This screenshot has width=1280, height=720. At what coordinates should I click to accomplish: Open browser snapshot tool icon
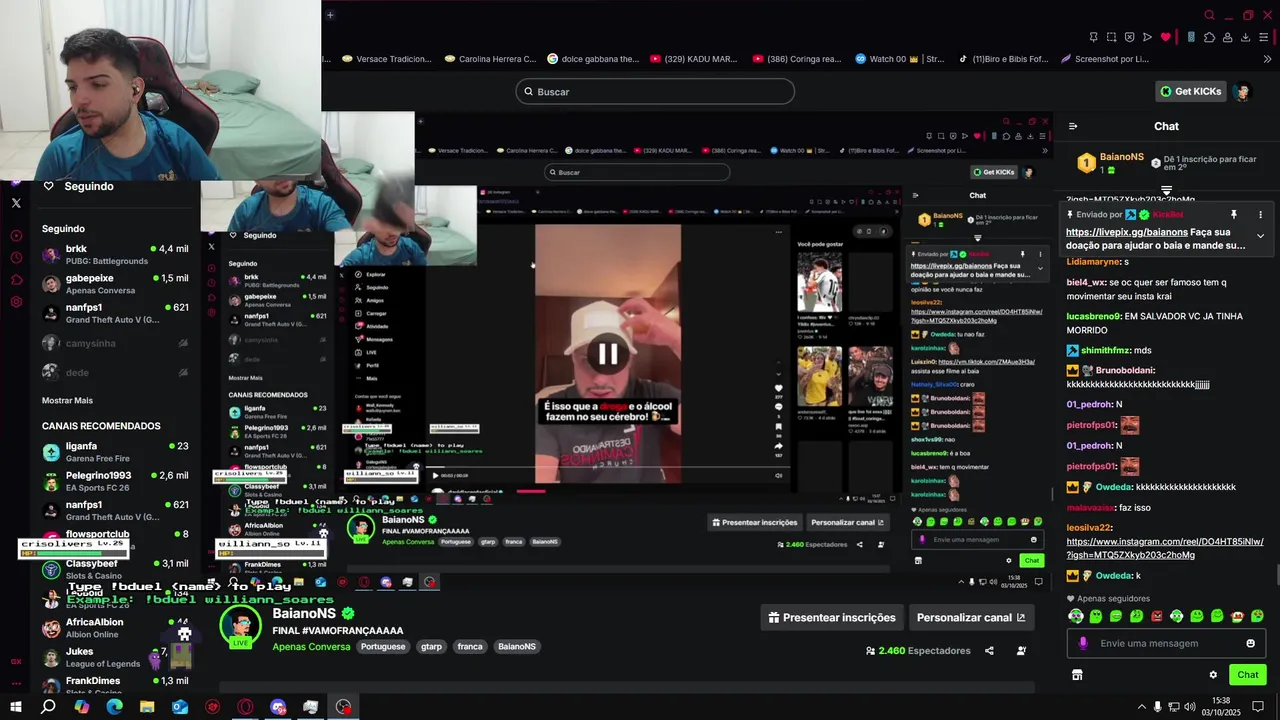coord(1111,37)
